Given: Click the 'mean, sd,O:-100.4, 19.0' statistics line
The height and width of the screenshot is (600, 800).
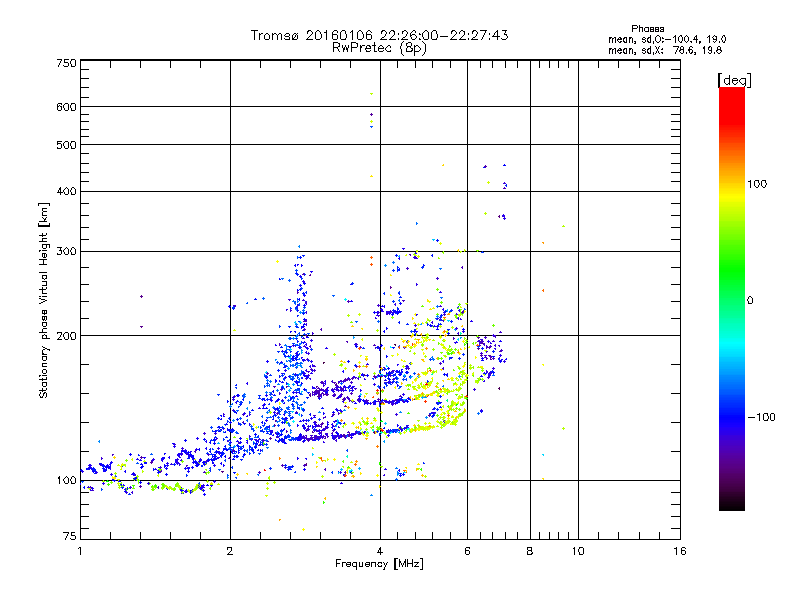Looking at the screenshot, I should click(667, 39).
